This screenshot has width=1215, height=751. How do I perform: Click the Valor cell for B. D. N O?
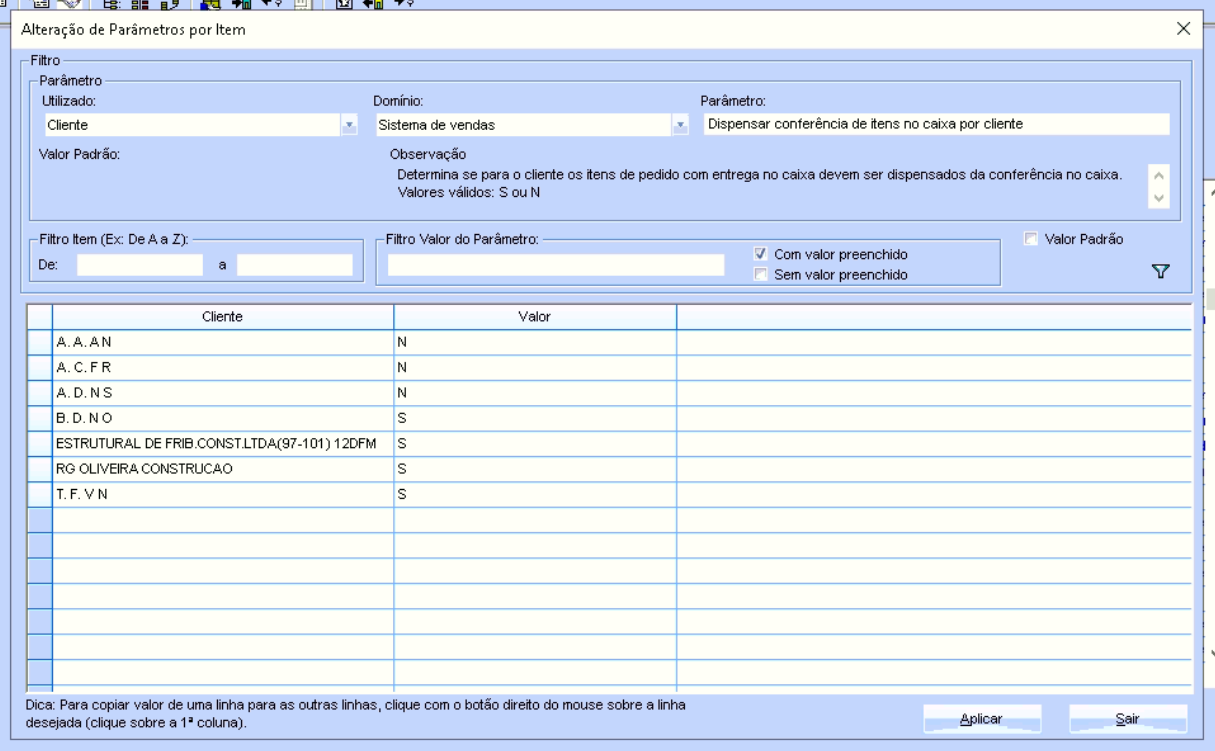(535, 416)
